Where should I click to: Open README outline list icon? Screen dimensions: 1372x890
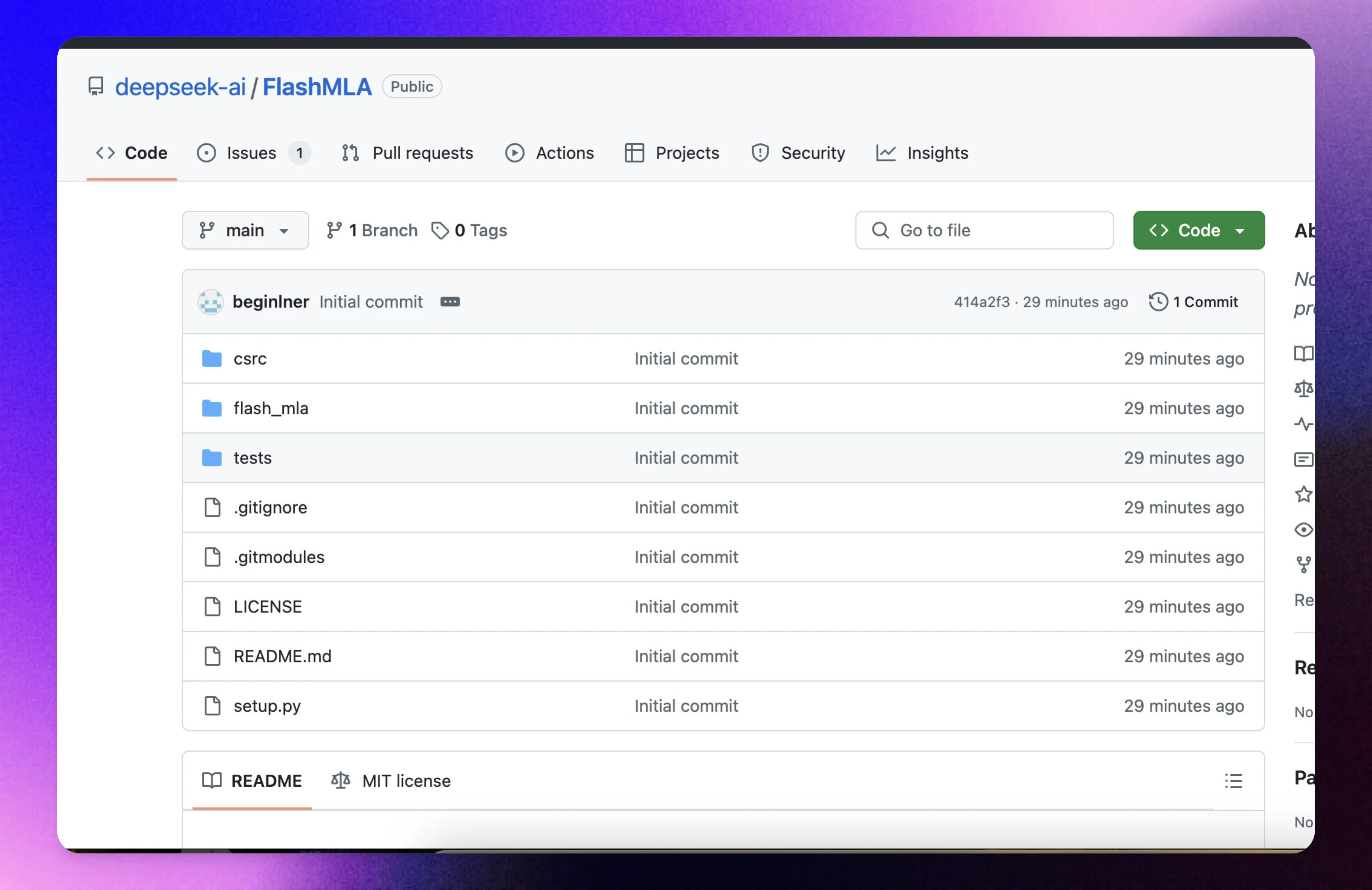(x=1233, y=780)
